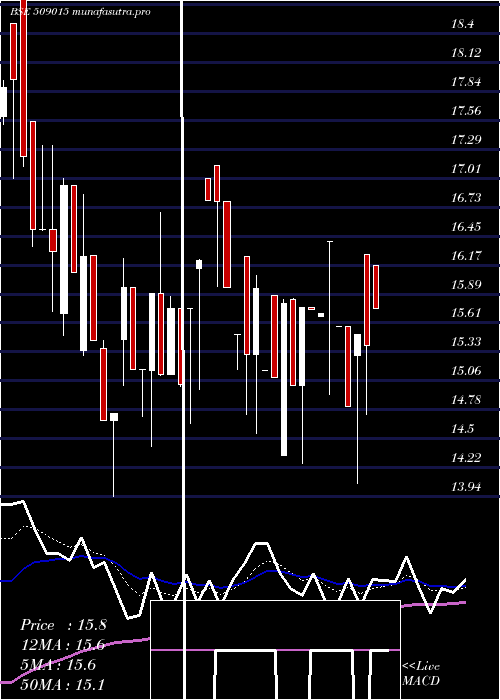
Task: Click the 18.12 price axis label
Action: pos(466,53)
